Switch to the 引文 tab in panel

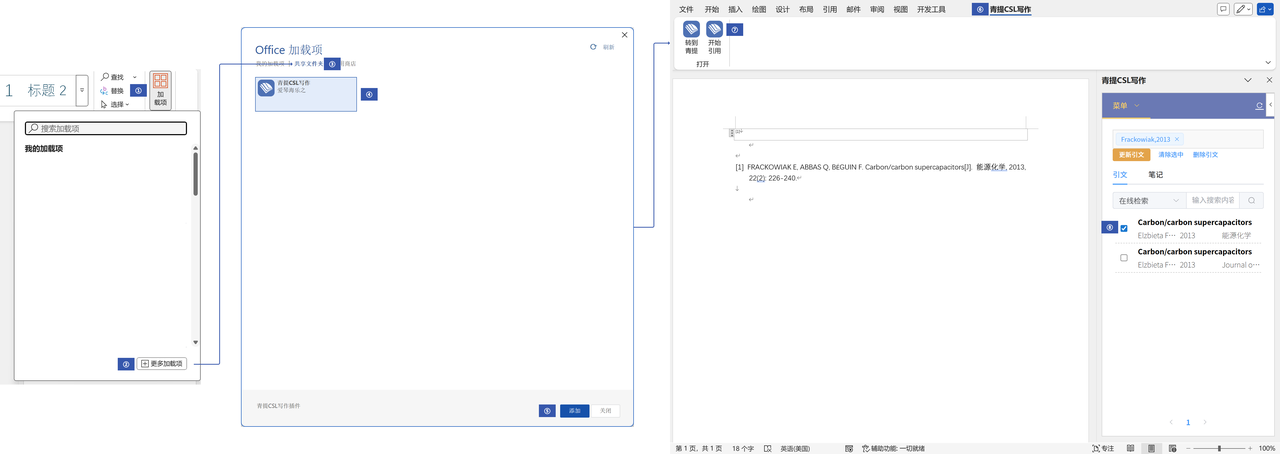point(1120,175)
